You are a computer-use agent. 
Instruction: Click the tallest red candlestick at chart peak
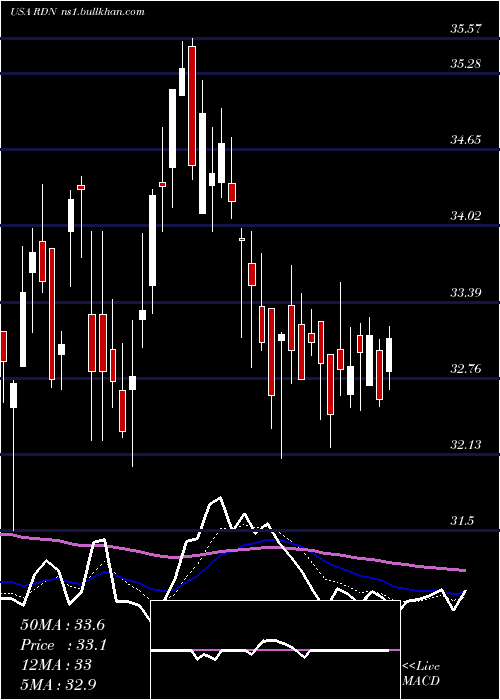192,106
